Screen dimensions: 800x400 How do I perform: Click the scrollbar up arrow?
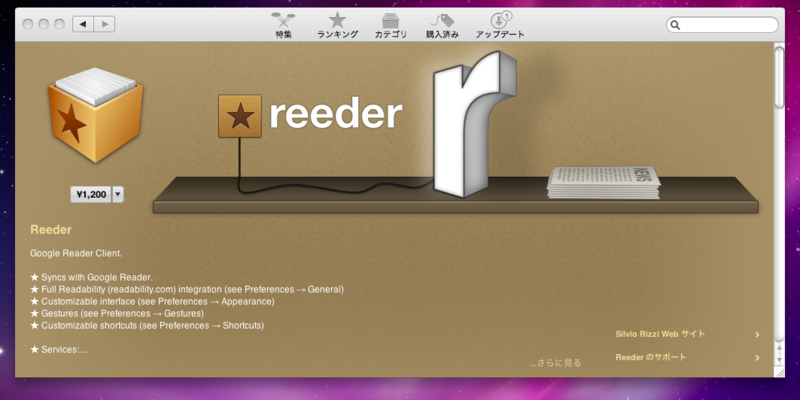pos(779,348)
